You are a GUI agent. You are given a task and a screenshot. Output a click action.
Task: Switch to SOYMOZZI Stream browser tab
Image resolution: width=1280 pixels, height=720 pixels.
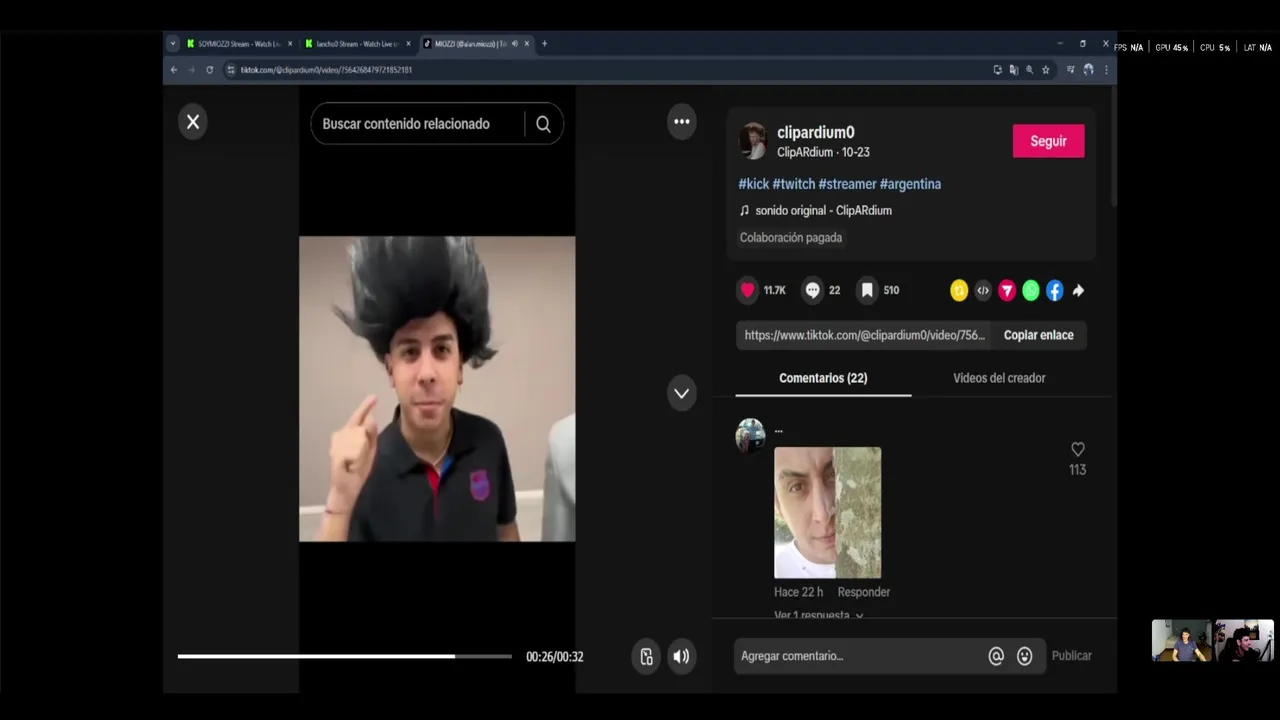pyautogui.click(x=238, y=44)
